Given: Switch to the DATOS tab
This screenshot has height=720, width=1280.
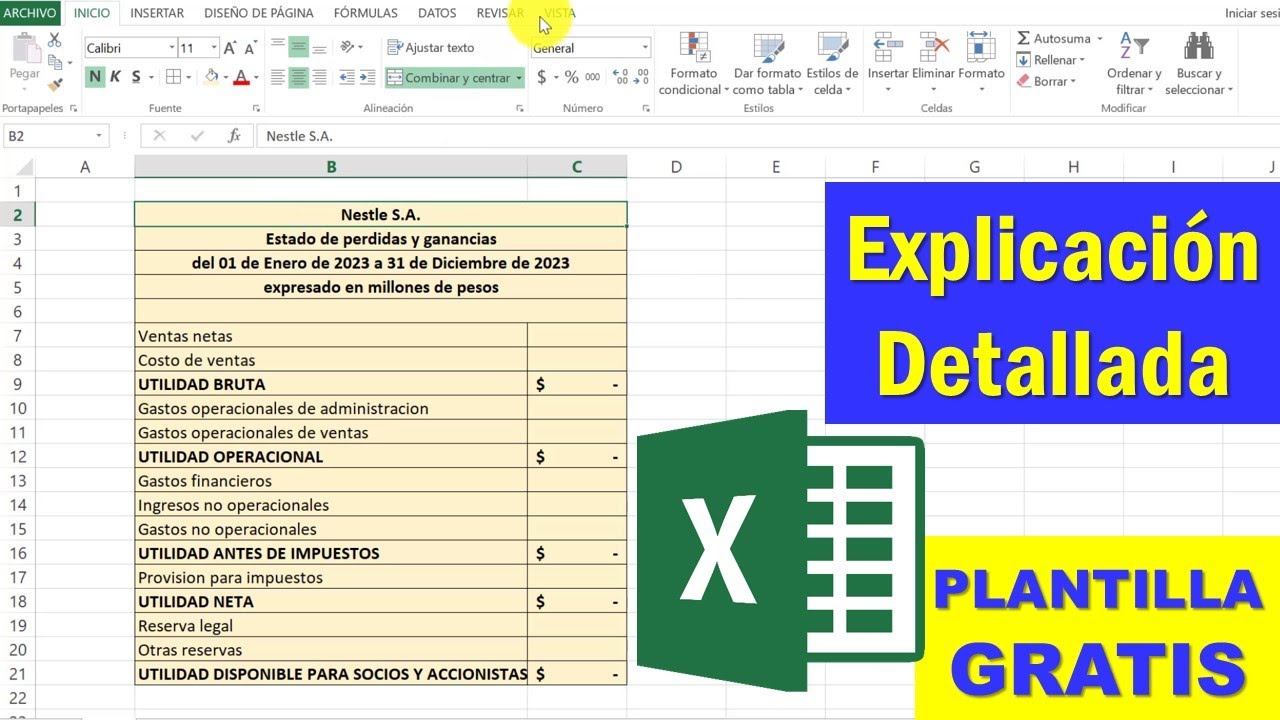Looking at the screenshot, I should [437, 13].
